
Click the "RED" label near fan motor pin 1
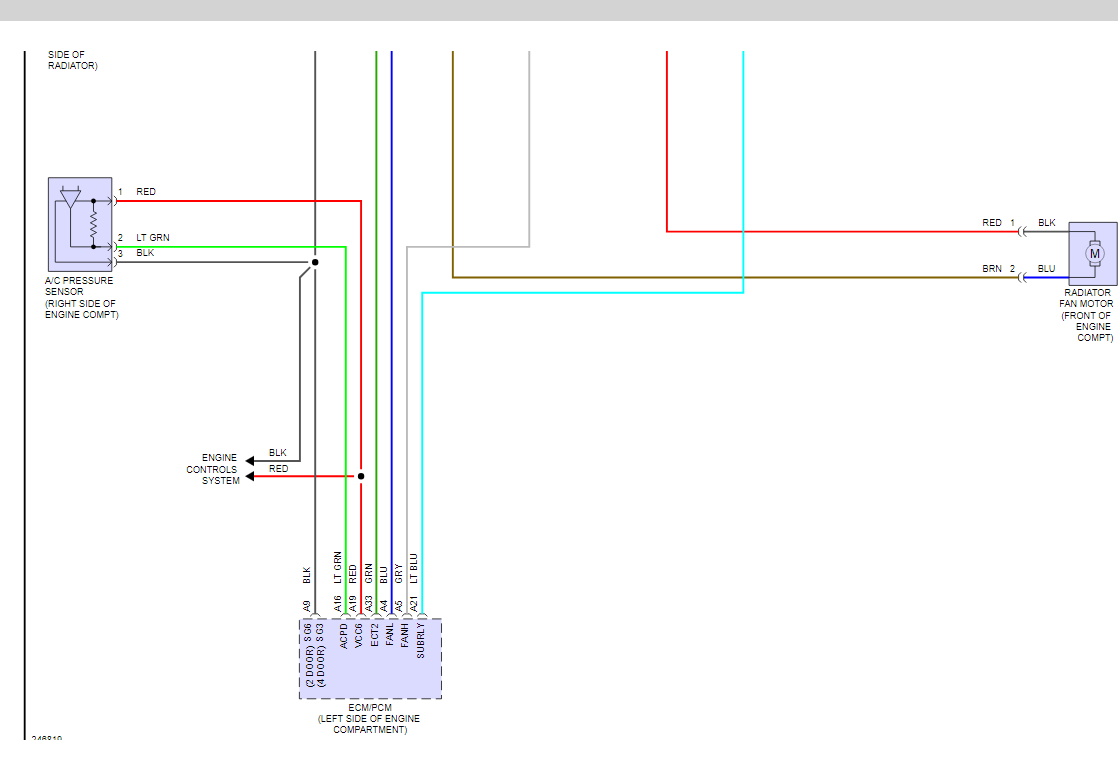pos(992,223)
